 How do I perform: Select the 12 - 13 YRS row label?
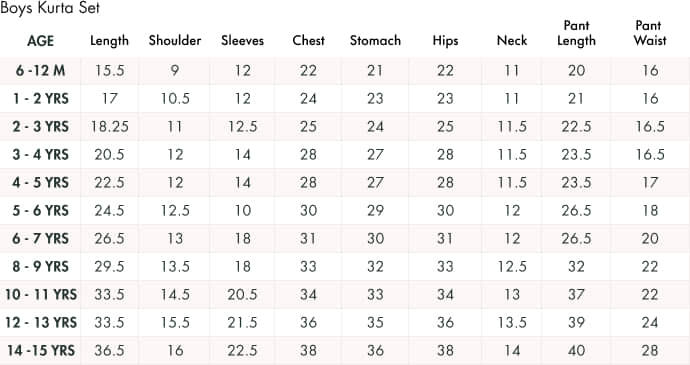40,323
